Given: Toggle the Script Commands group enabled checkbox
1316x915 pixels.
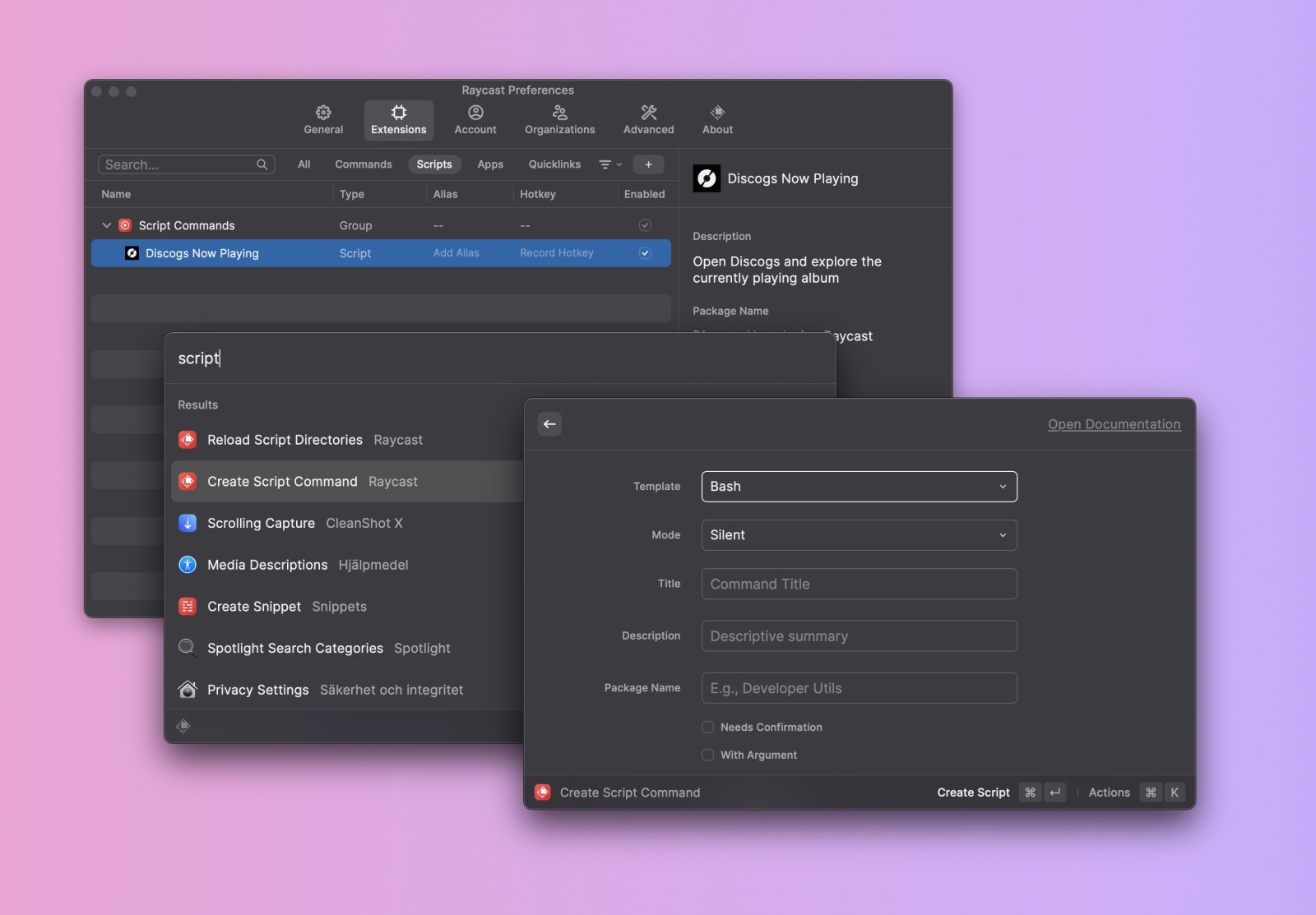Looking at the screenshot, I should click(x=645, y=225).
